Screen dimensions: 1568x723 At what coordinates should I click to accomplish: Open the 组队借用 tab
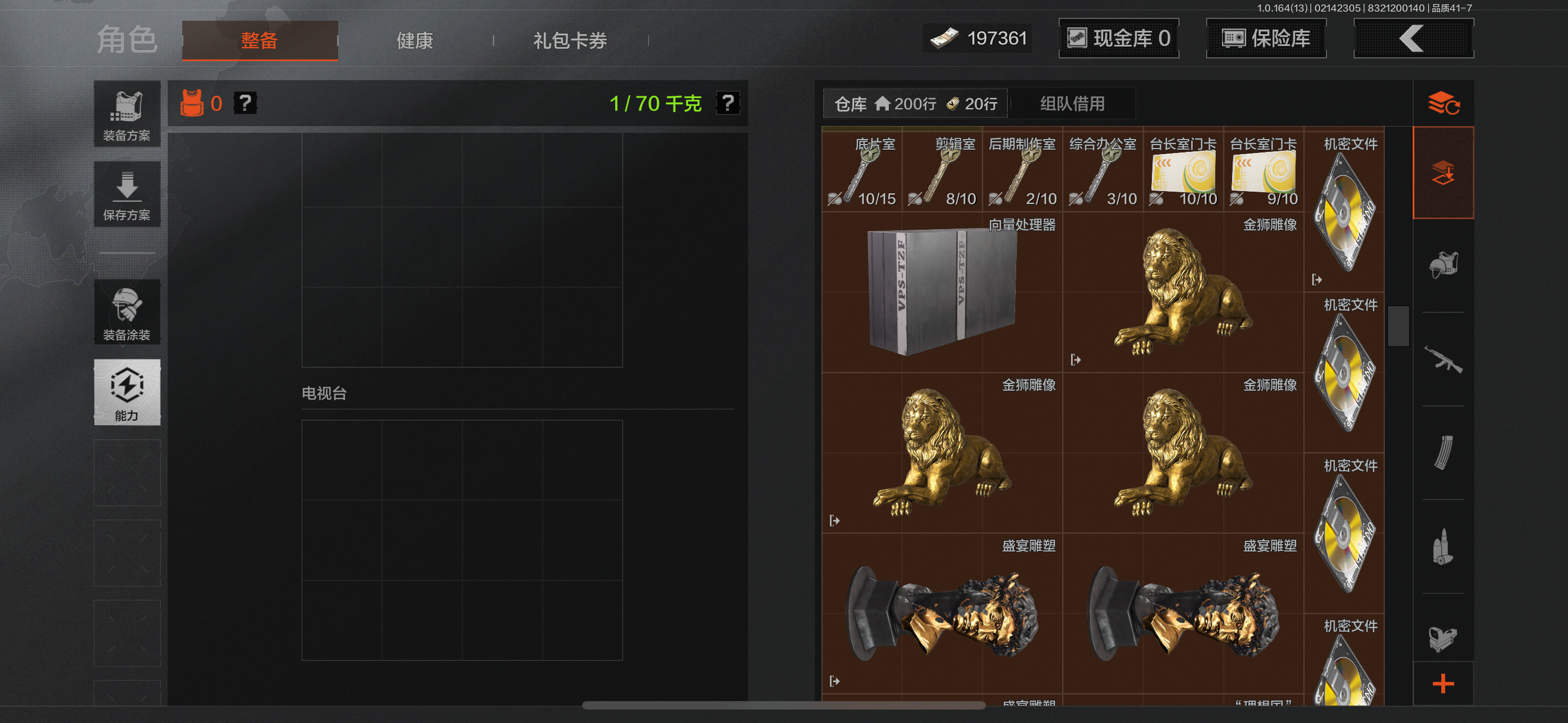[1072, 104]
